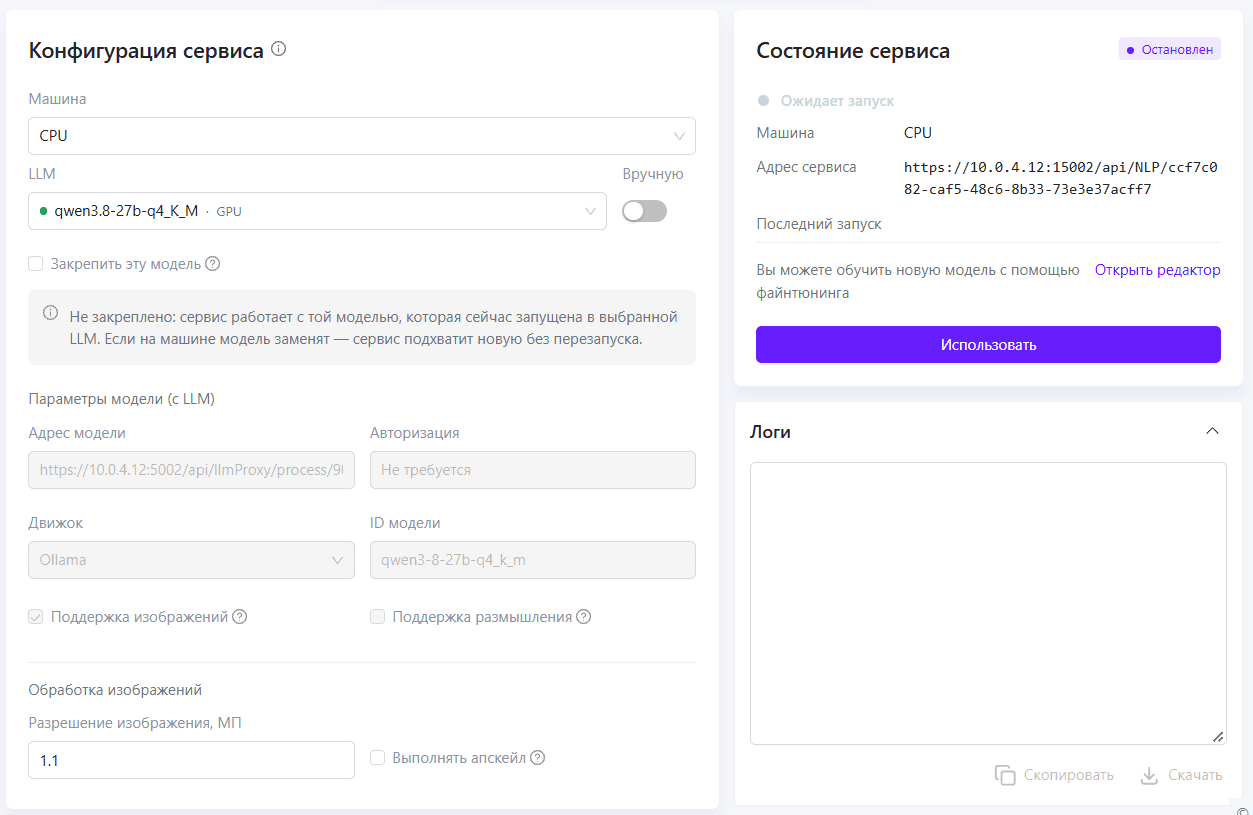Click the GPU tag in the LLM dropdown
The image size is (1253, 815).
click(x=229, y=212)
